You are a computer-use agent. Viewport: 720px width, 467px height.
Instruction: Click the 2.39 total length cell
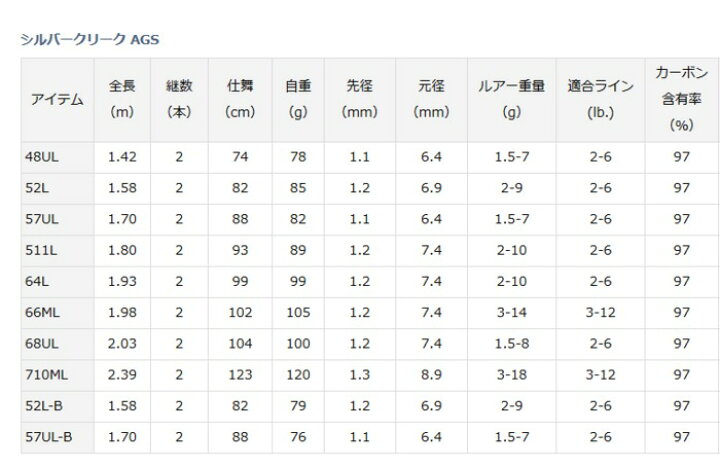(122, 375)
